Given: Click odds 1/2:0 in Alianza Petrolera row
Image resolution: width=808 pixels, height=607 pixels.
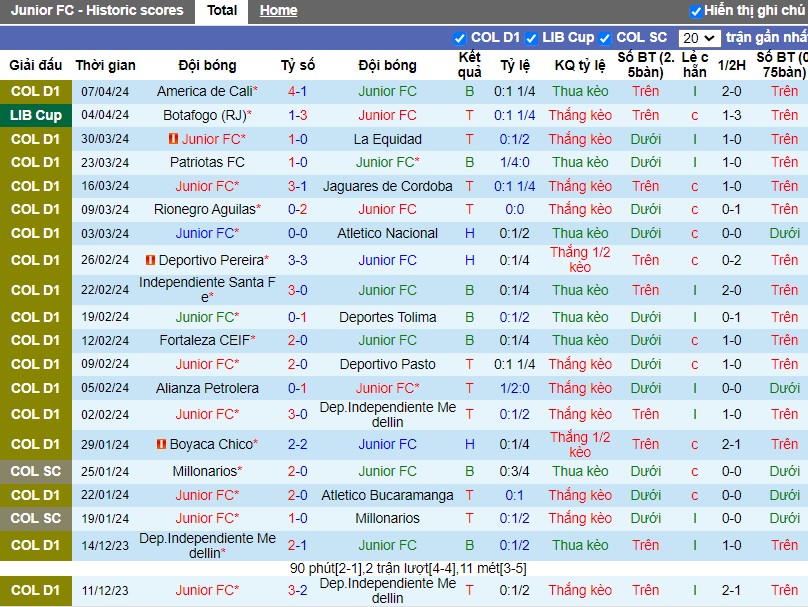Looking at the screenshot, I should point(514,388).
